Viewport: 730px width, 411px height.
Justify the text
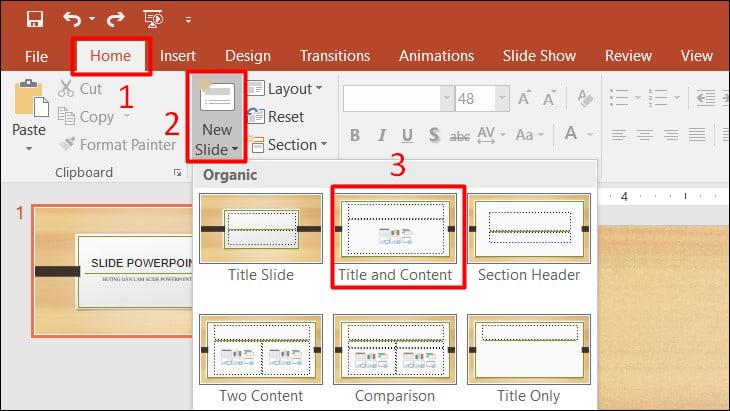tap(697, 135)
